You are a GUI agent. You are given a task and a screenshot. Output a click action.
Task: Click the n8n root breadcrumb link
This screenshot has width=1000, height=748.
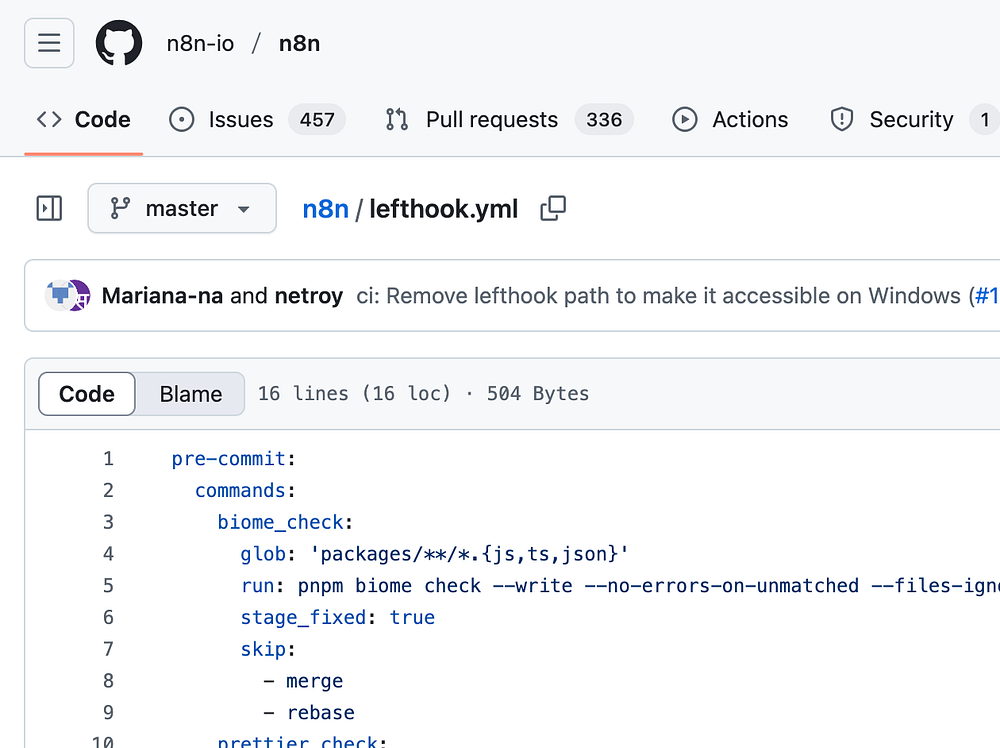point(325,209)
